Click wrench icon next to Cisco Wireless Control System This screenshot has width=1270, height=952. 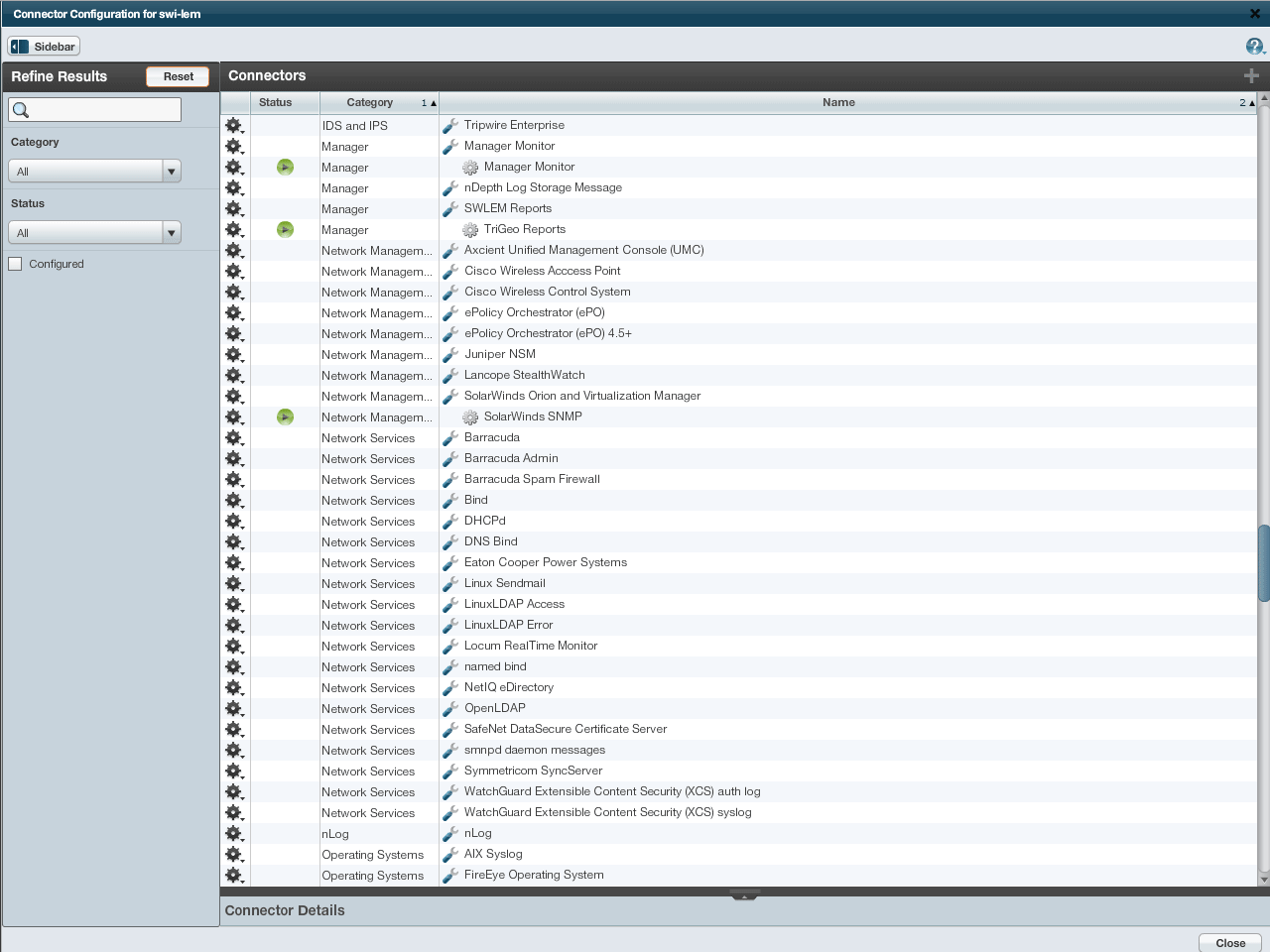point(450,293)
